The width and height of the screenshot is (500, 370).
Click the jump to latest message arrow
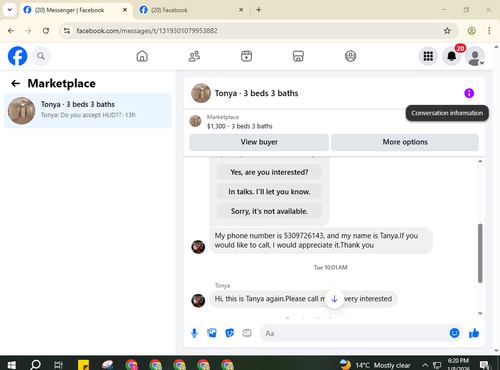click(x=334, y=299)
